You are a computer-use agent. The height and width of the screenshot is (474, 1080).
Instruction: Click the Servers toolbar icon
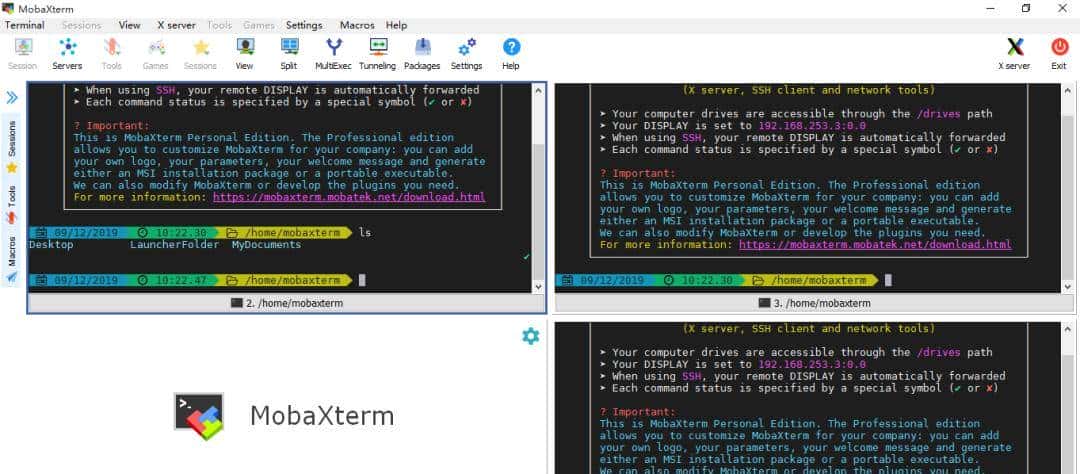tap(67, 53)
